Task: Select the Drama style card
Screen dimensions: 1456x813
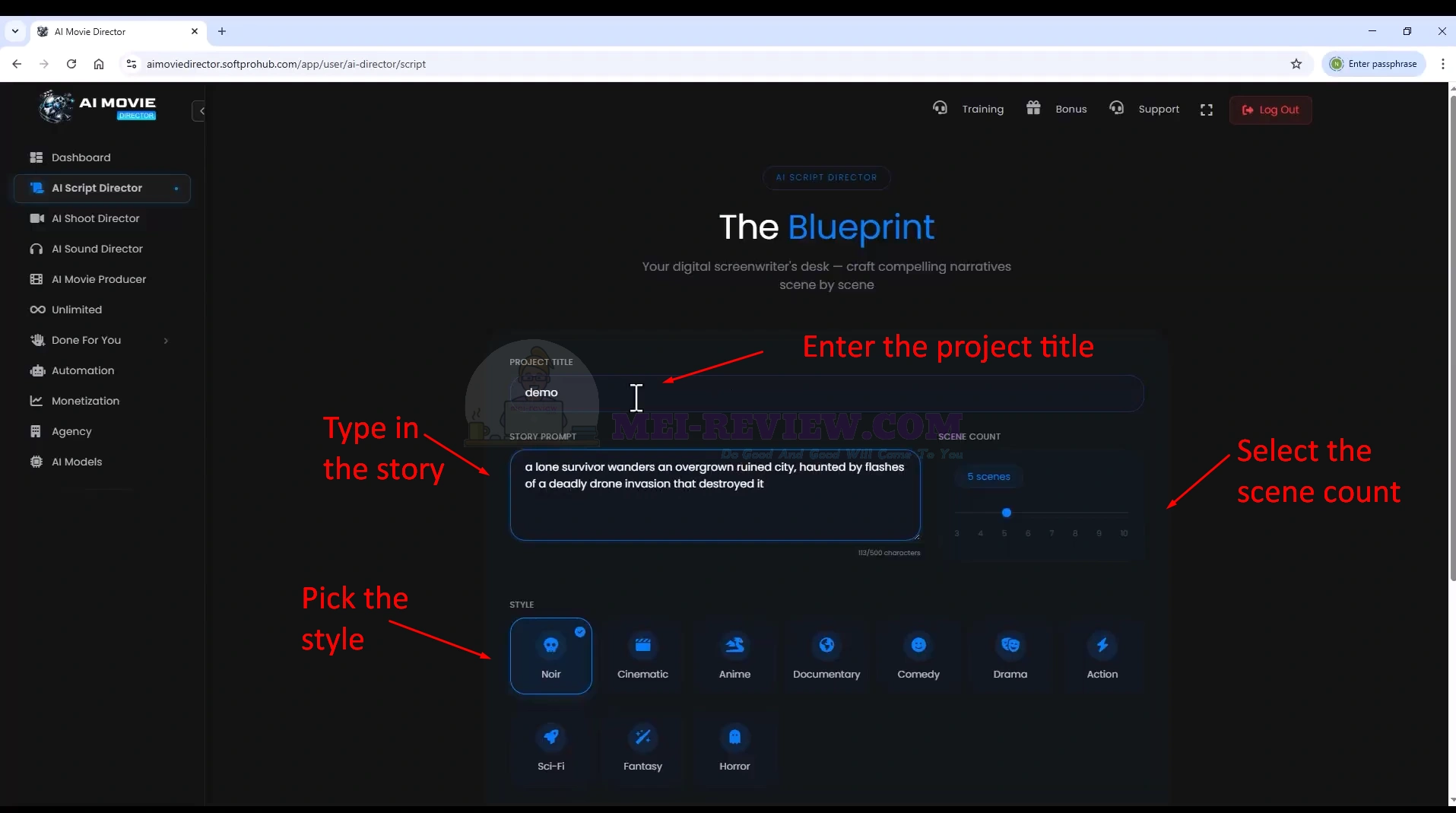Action: (1010, 656)
